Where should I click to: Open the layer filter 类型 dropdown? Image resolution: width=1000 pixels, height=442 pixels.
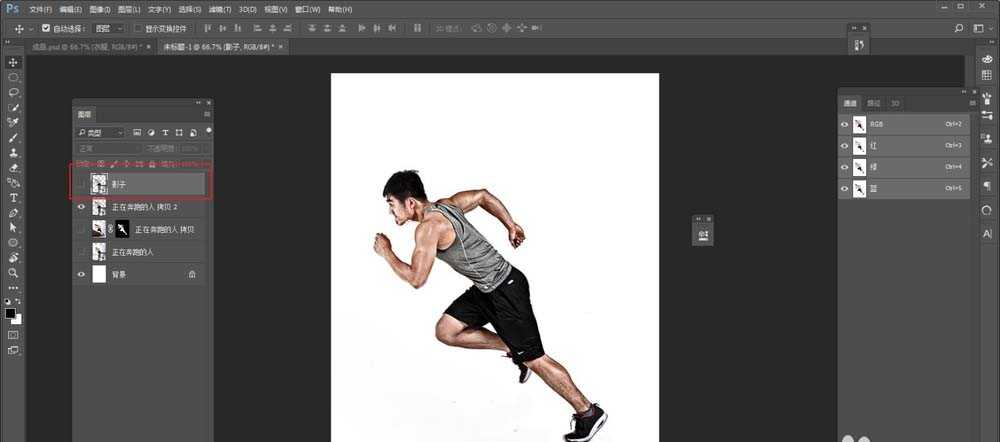[x=100, y=132]
